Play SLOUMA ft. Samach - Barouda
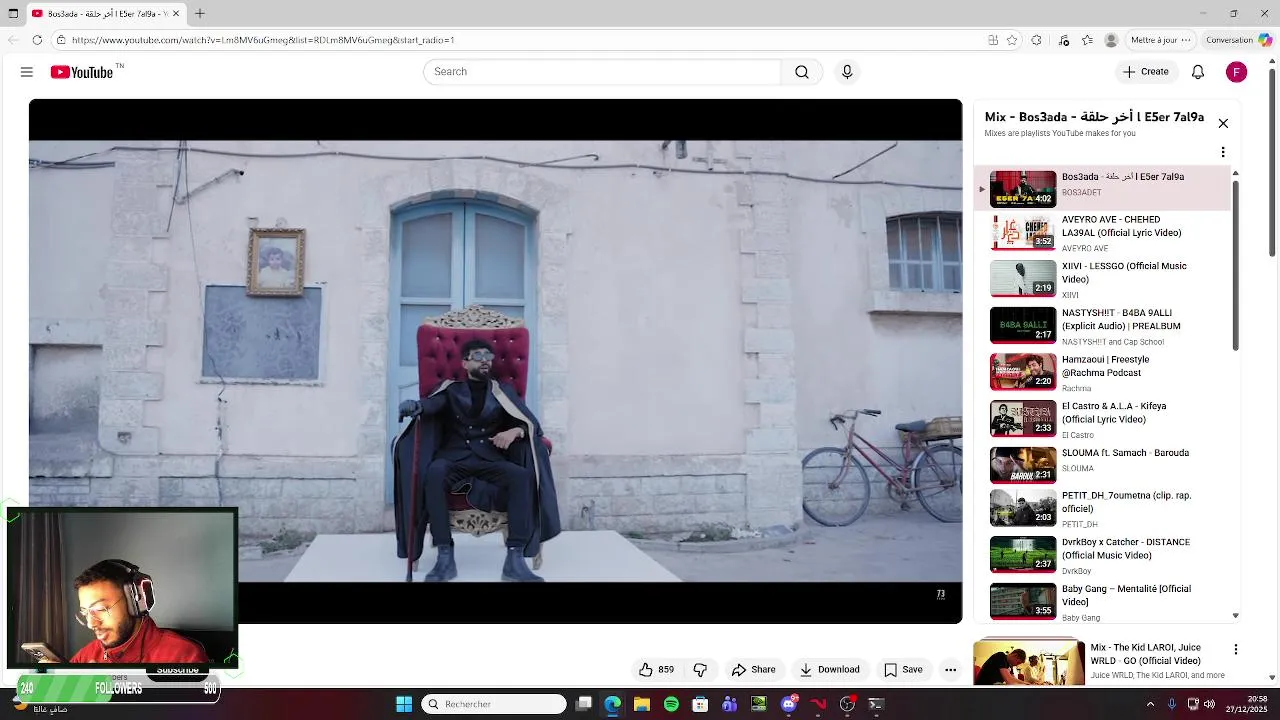Screen dimensions: 1280x720 (x=1103, y=466)
